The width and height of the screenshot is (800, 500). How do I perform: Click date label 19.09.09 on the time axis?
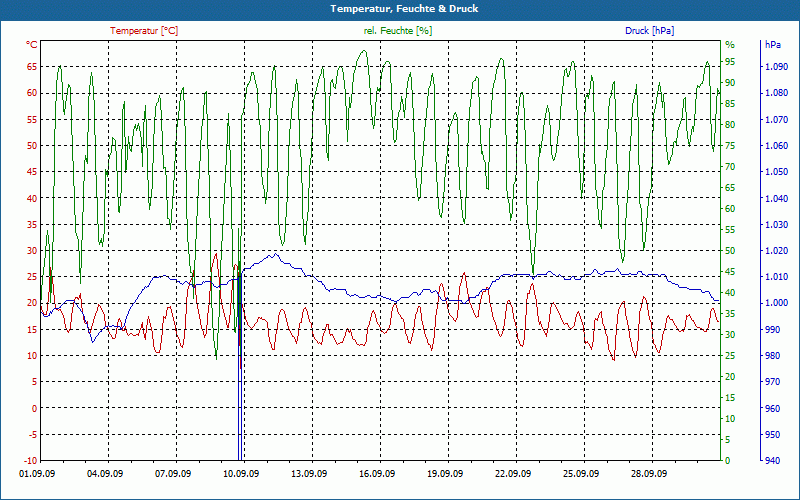445,473
